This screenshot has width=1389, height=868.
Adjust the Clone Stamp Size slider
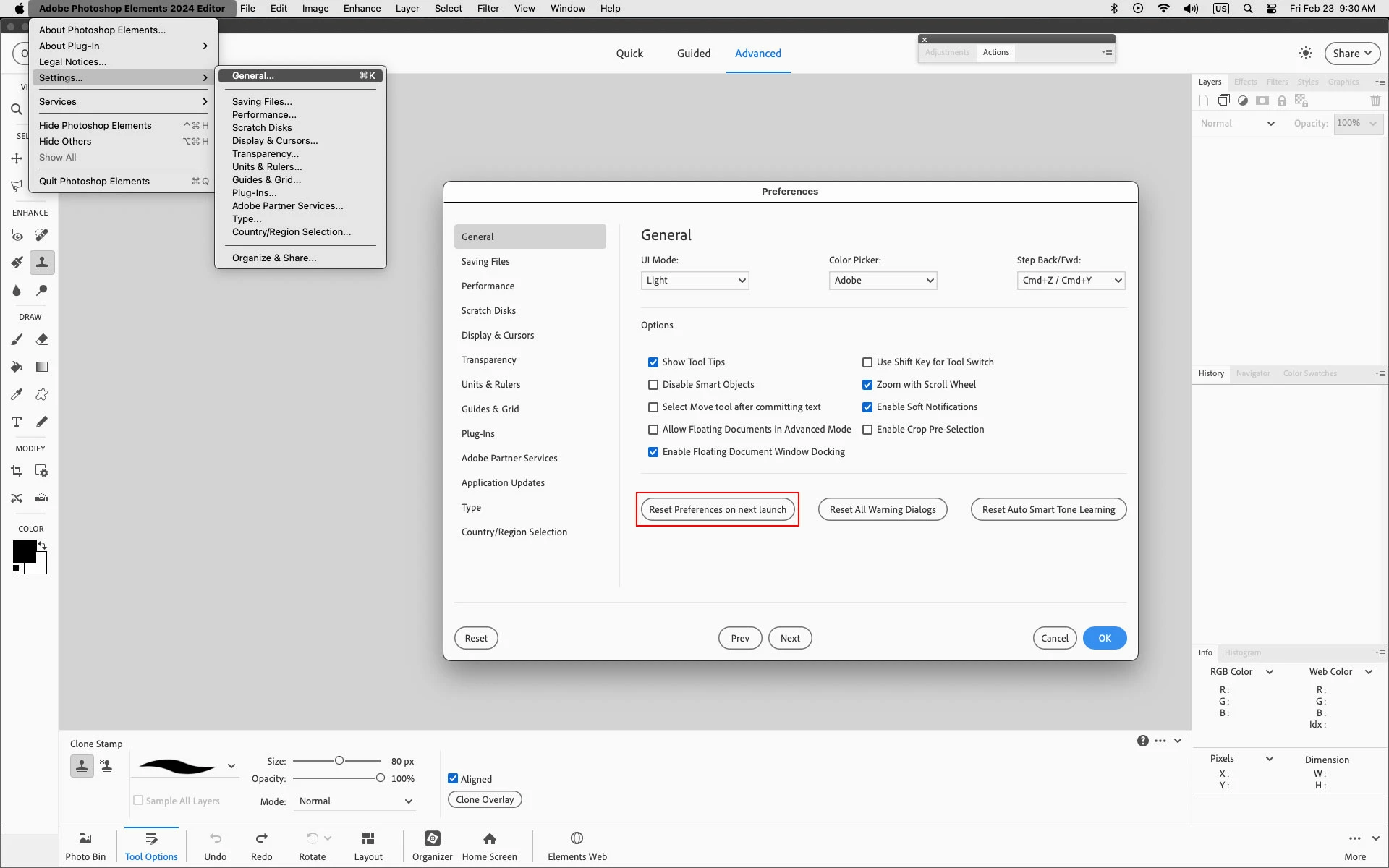point(339,761)
